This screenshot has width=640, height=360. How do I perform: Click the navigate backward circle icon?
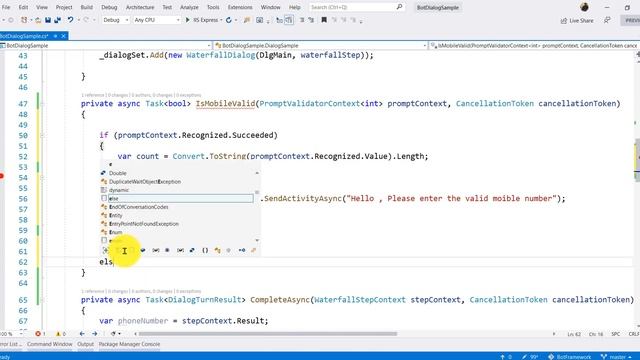(11, 20)
